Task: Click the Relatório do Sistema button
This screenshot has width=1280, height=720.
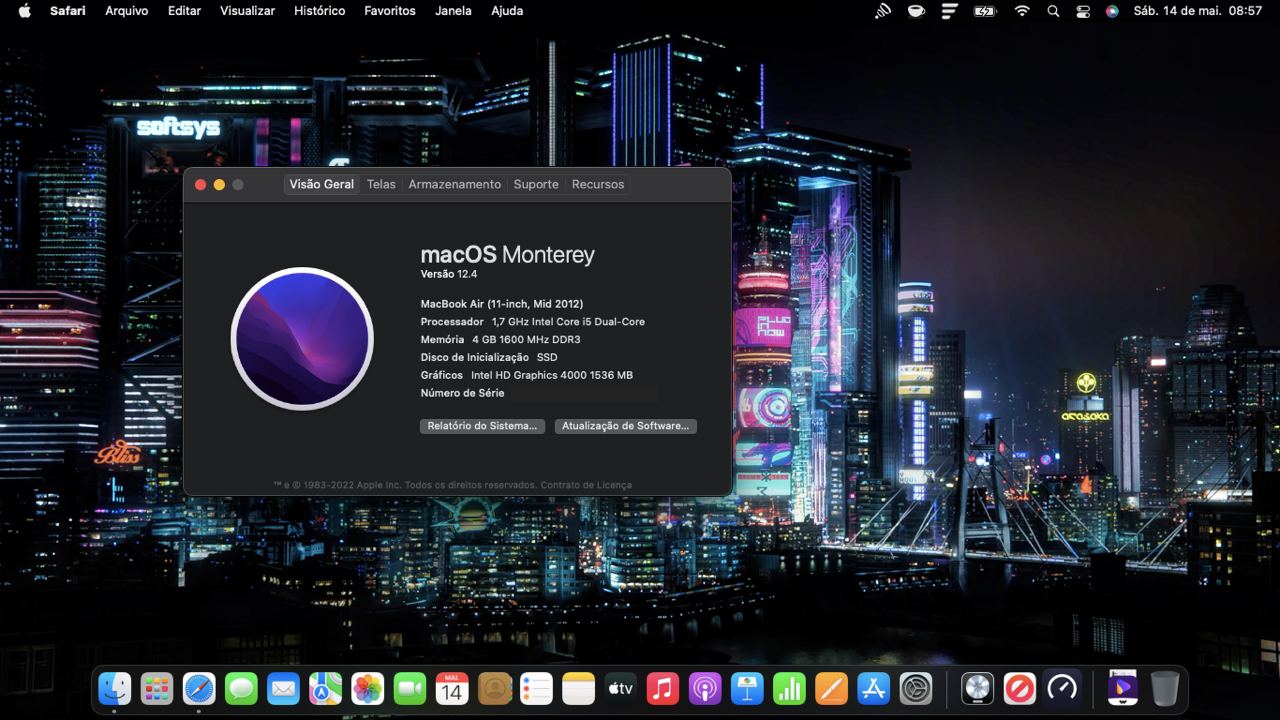Action: click(x=482, y=426)
